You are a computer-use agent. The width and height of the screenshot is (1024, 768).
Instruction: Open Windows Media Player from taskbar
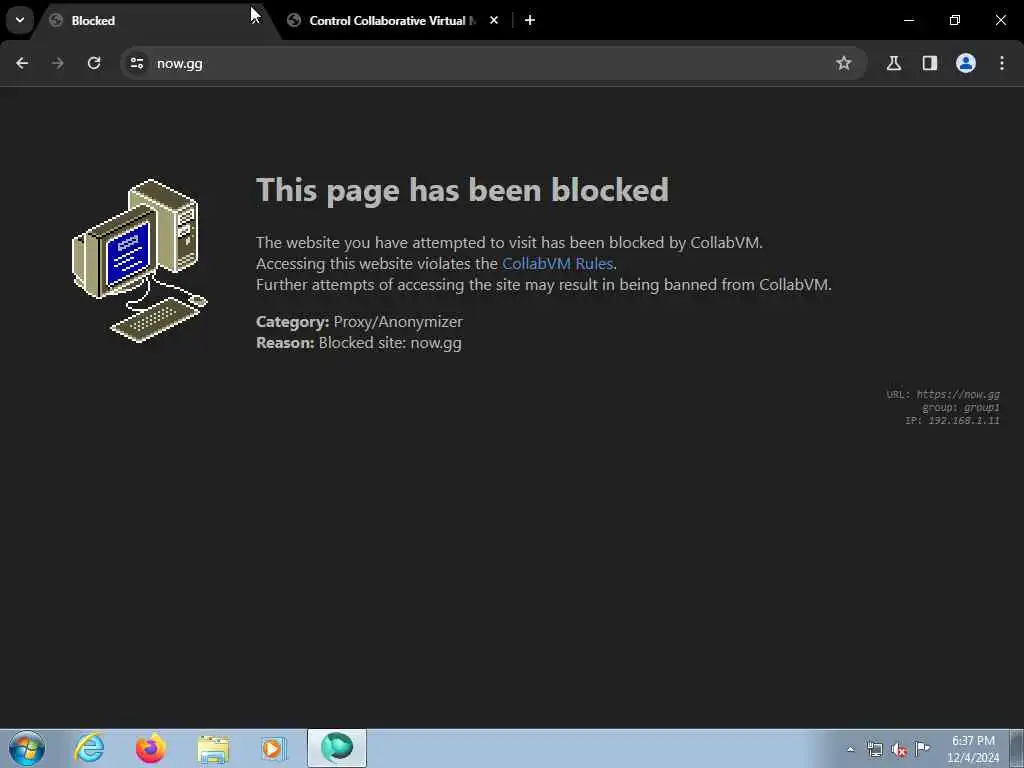274,748
